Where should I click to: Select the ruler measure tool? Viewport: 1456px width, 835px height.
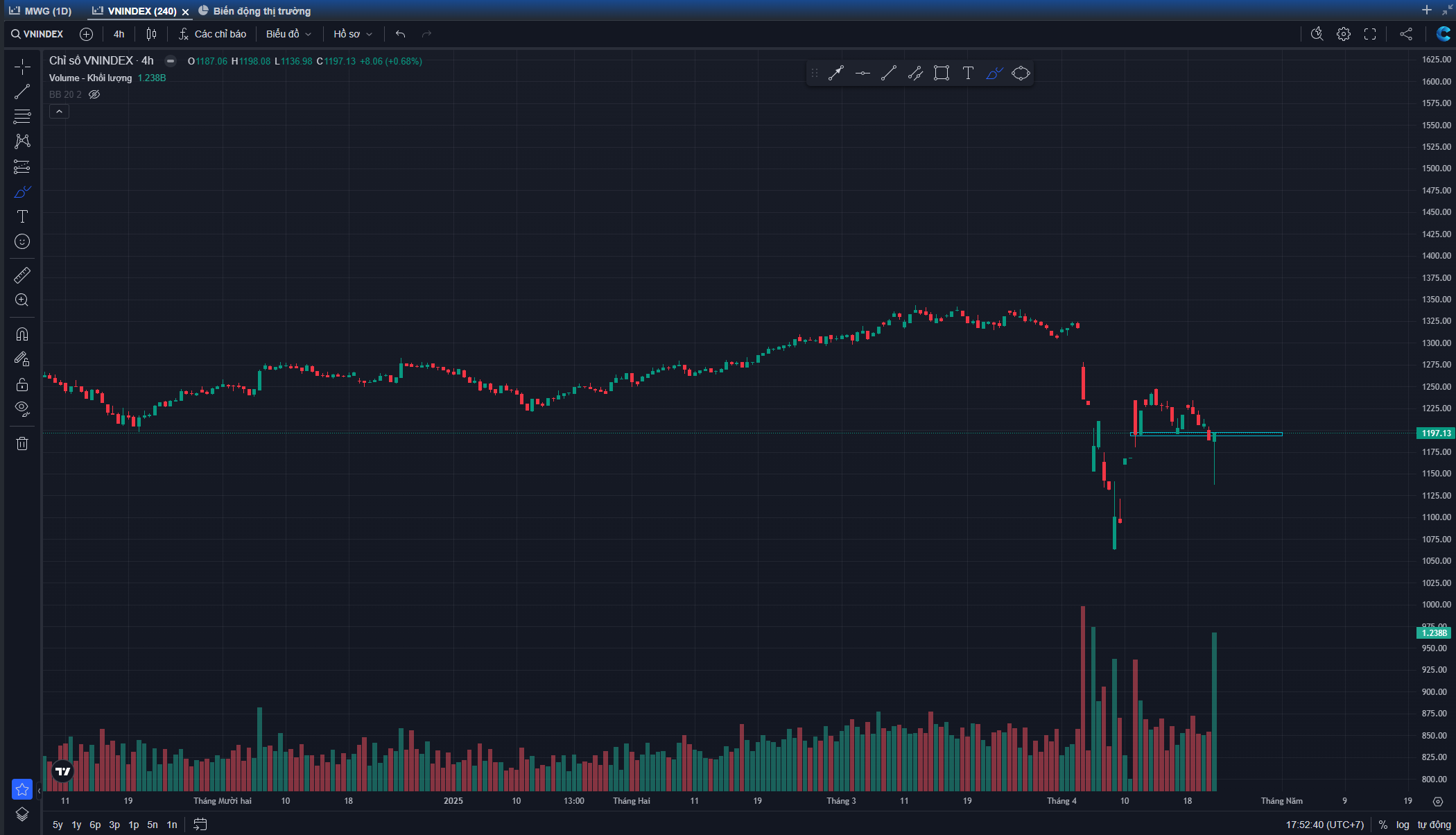(22, 275)
